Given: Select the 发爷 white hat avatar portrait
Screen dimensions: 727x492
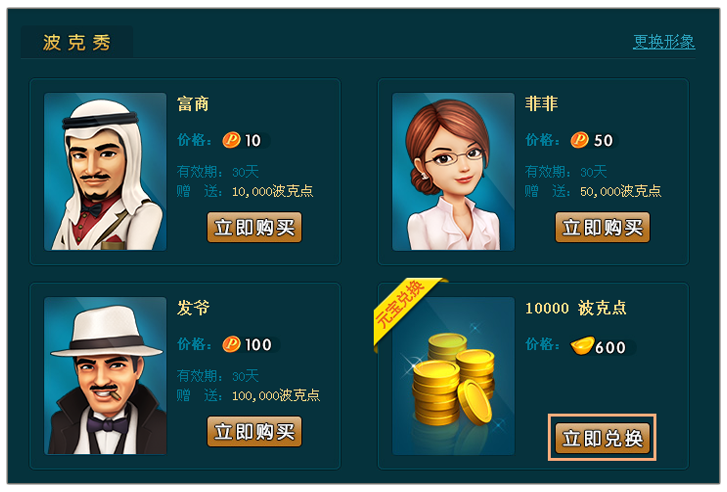Looking at the screenshot, I should coord(105,376).
